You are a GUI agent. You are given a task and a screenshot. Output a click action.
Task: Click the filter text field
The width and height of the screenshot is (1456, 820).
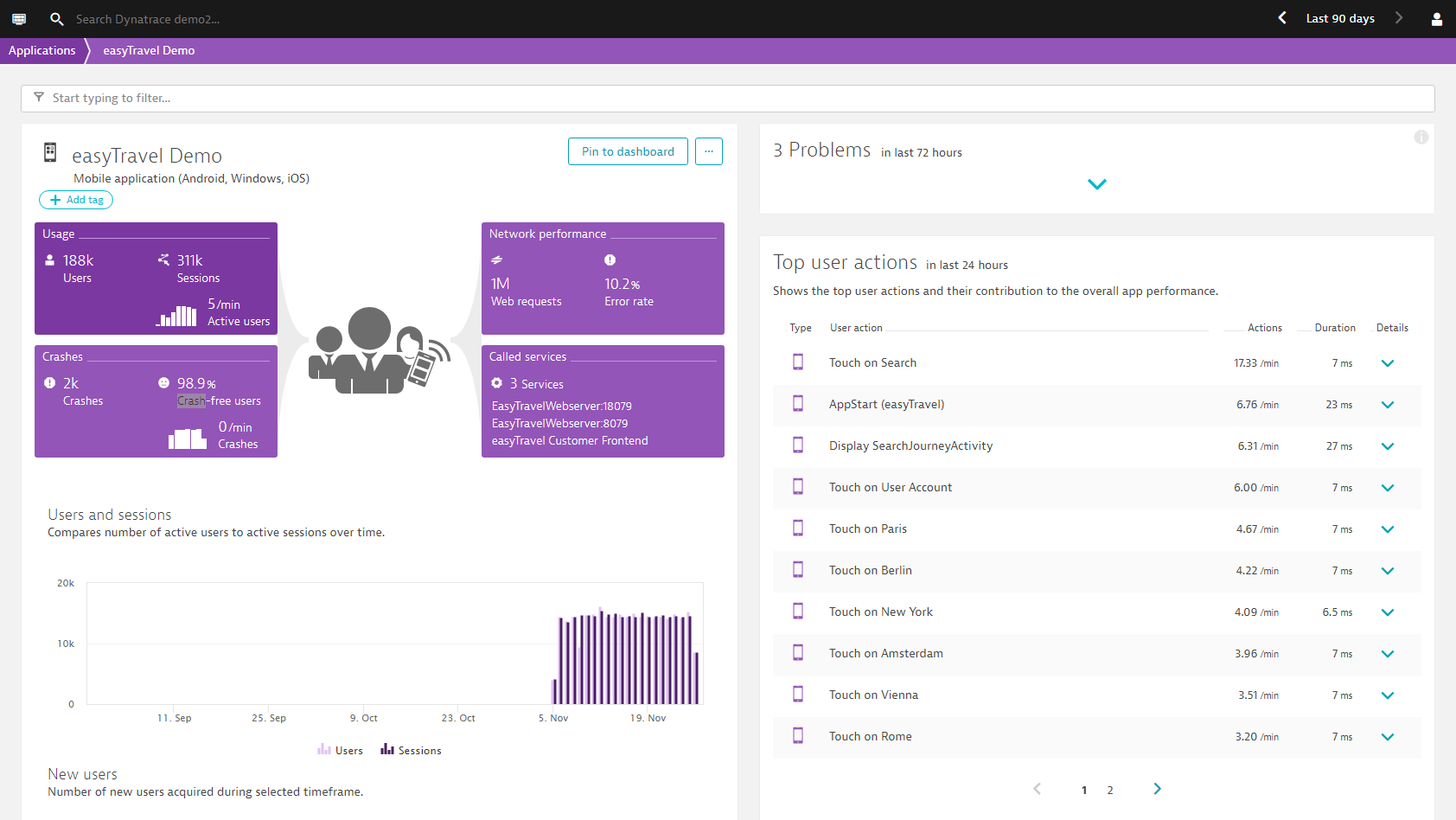[728, 98]
